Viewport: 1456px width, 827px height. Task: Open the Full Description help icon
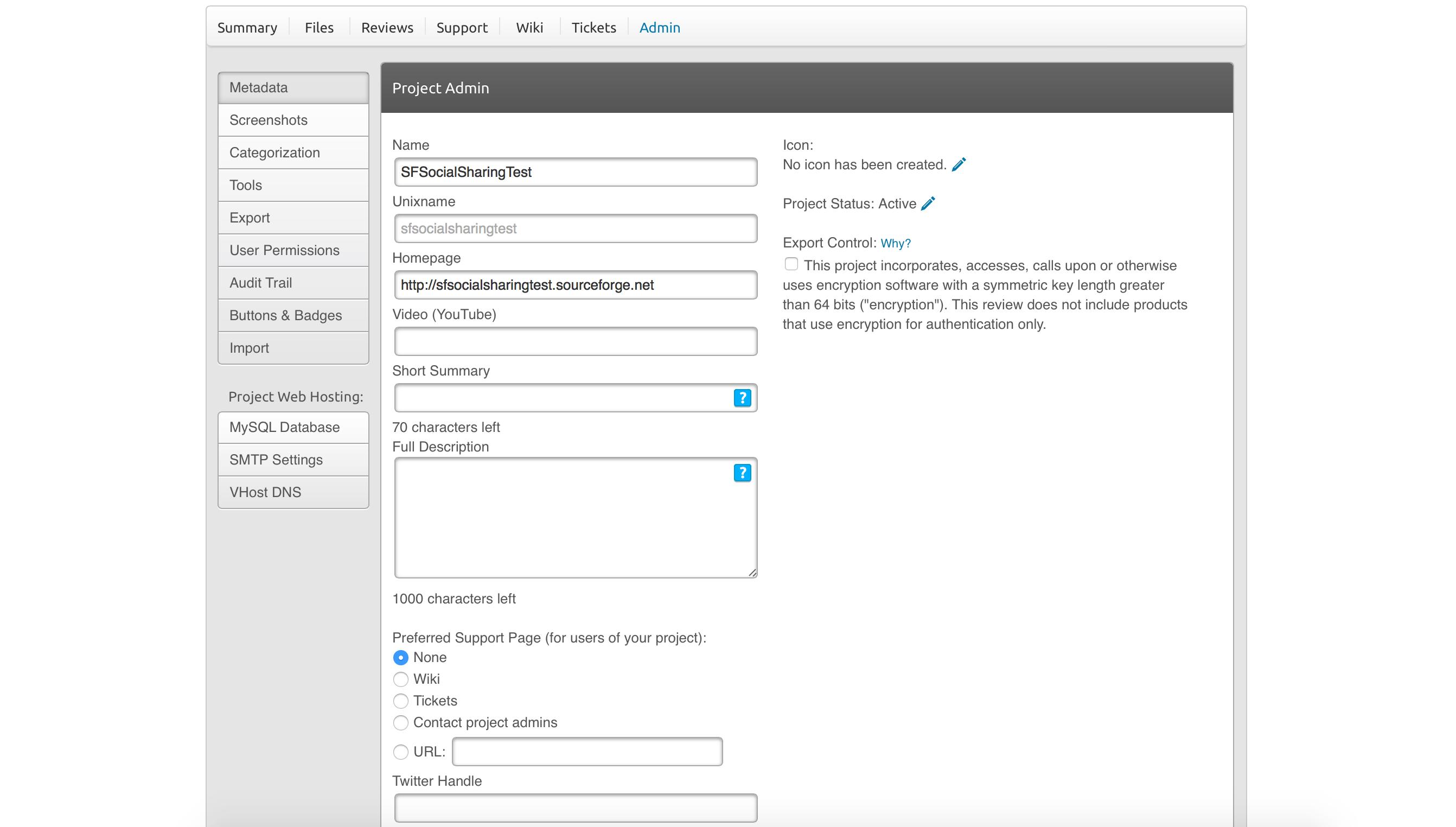point(742,473)
